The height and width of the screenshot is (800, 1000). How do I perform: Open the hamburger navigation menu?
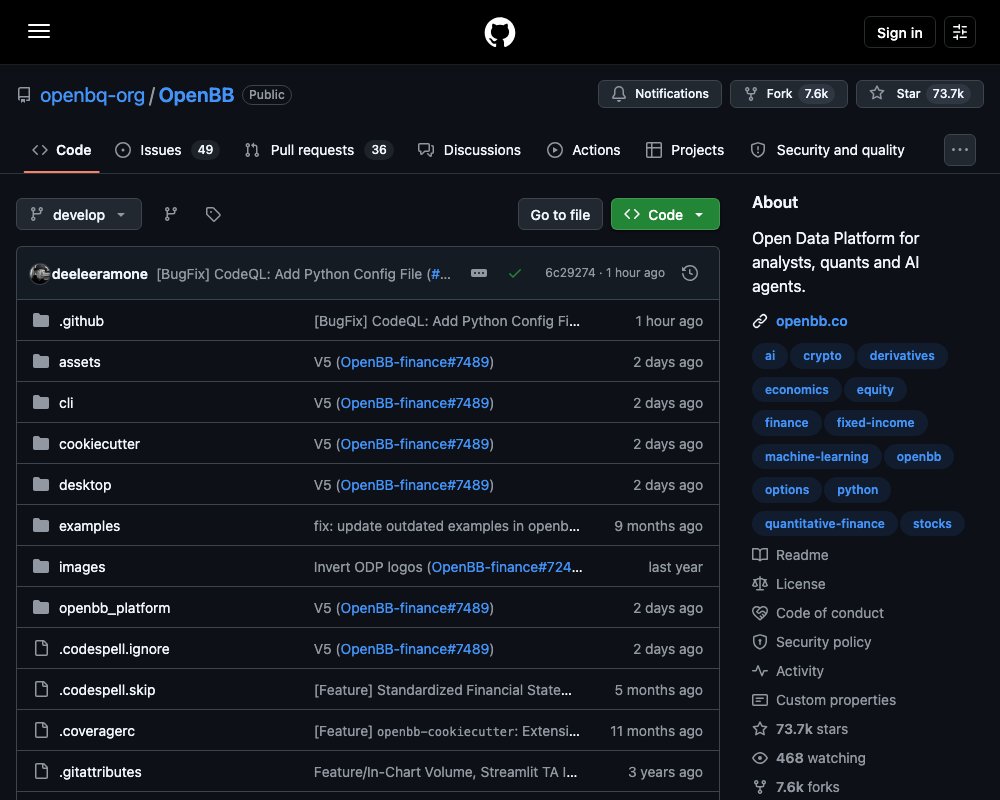39,31
